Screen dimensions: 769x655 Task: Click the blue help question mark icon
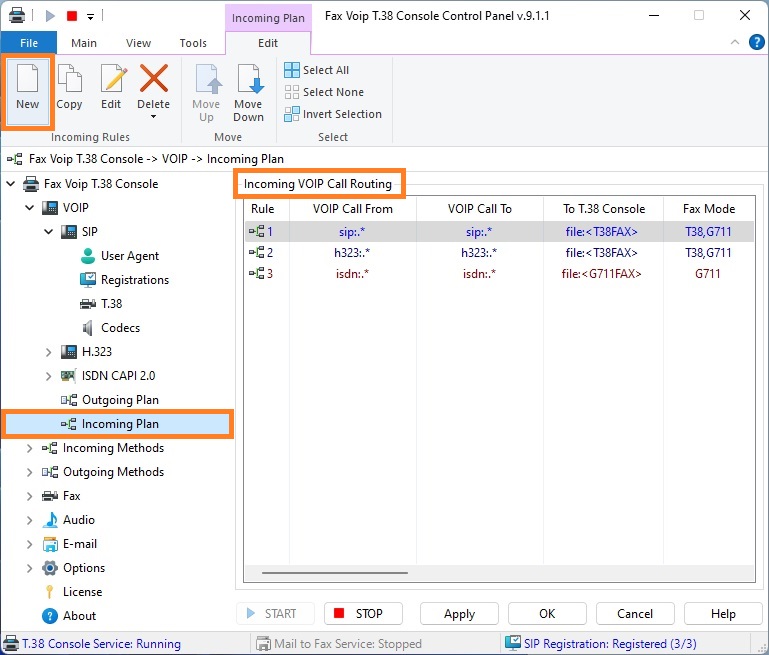pyautogui.click(x=756, y=42)
